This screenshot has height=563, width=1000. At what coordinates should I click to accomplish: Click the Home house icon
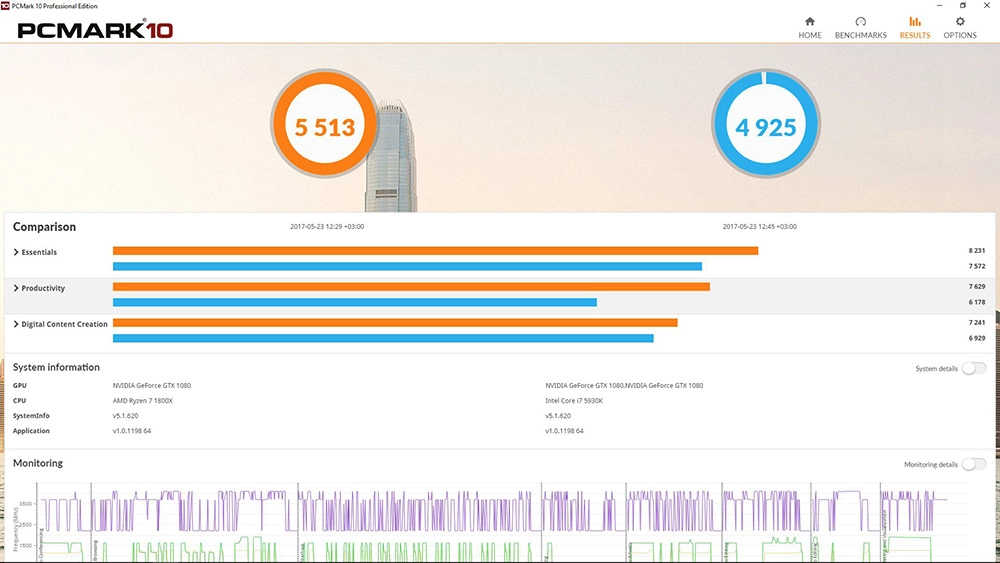click(810, 22)
